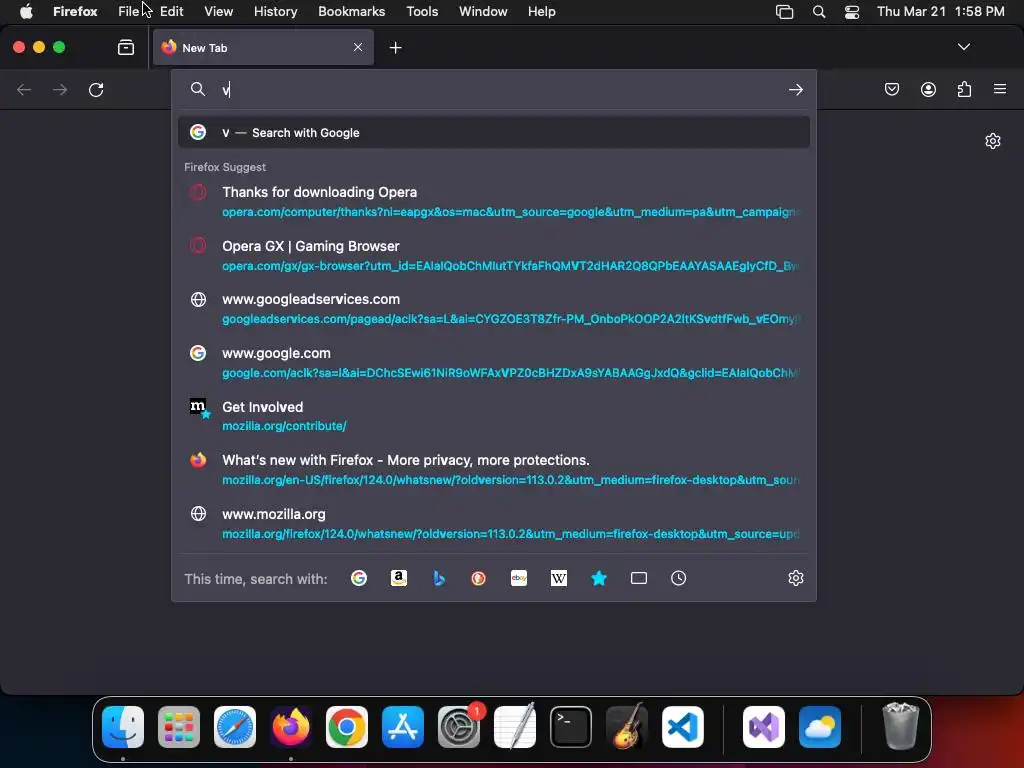Search this time with DuckDuckGo icon
The width and height of the screenshot is (1024, 768).
point(479,578)
